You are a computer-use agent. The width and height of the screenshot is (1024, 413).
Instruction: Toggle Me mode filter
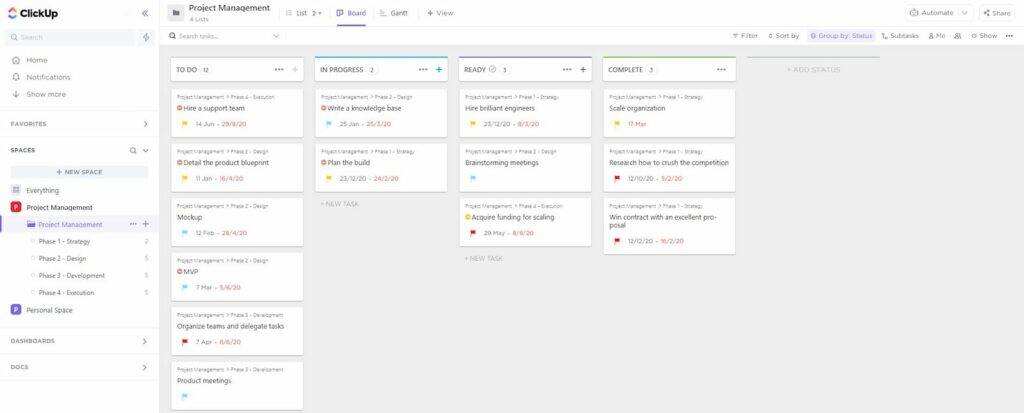(x=936, y=36)
